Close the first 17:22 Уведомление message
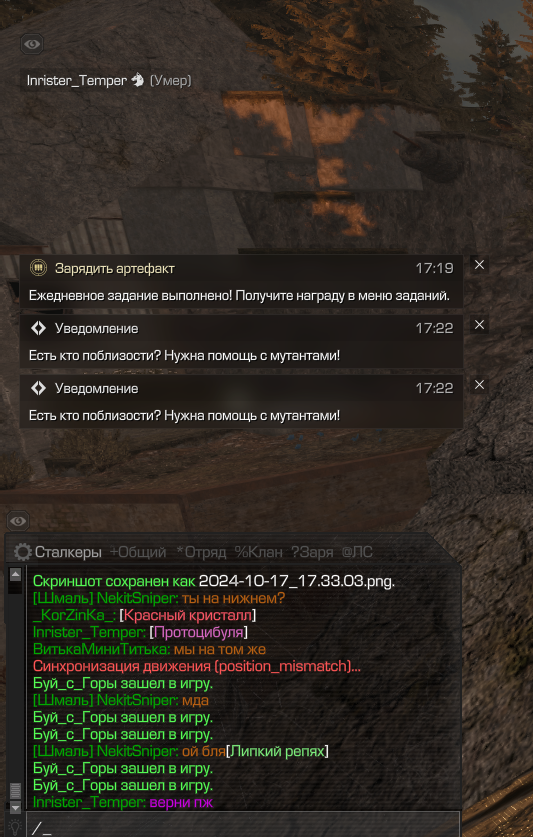 coord(479,325)
